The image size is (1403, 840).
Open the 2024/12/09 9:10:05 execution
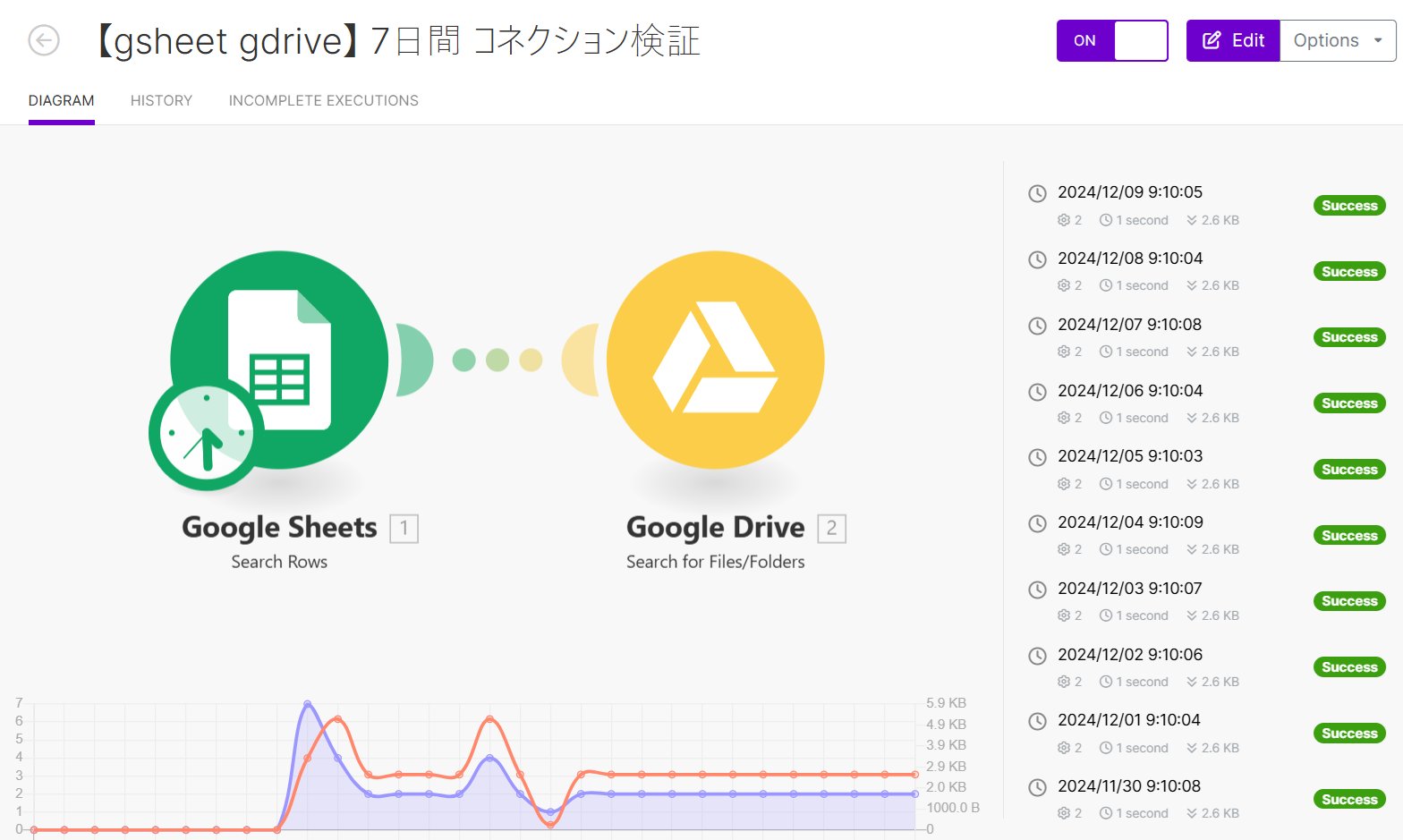[x=1130, y=192]
